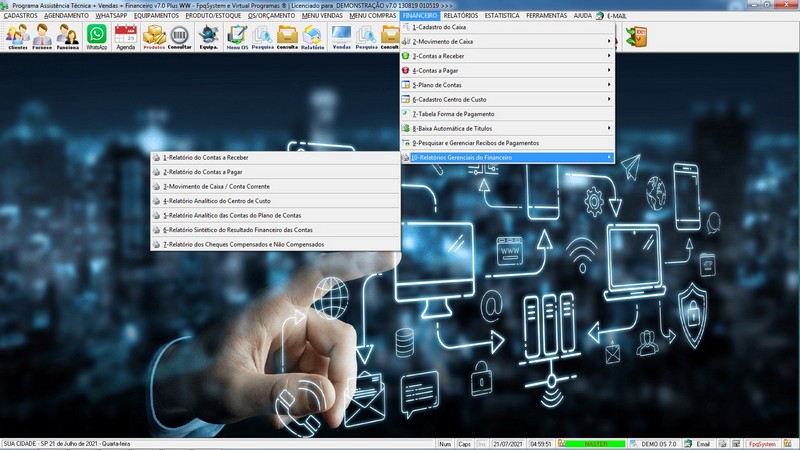
Task: Open the EQUIPAMENTOS menu
Action: pos(156,16)
